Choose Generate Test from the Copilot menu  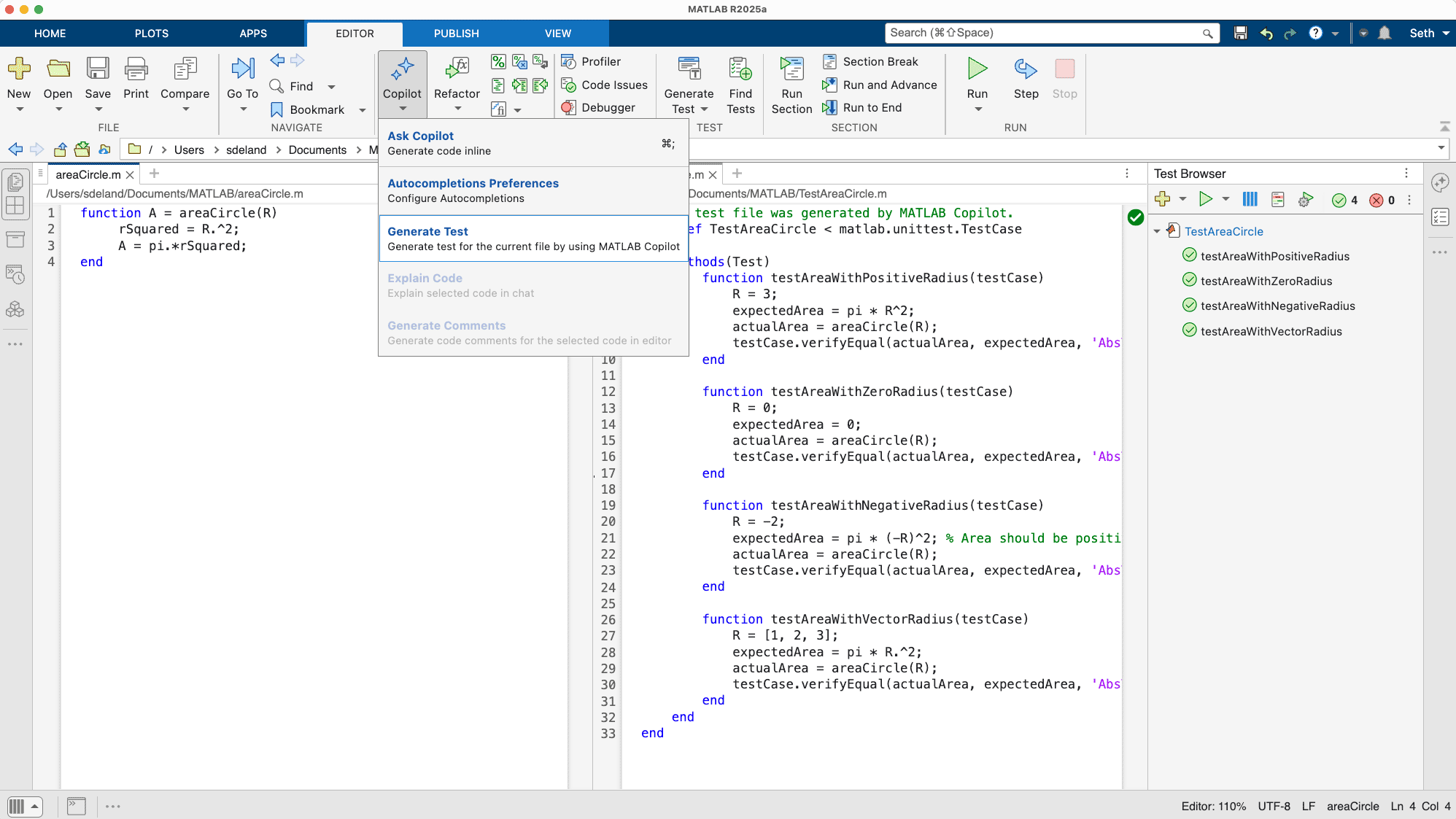(533, 238)
